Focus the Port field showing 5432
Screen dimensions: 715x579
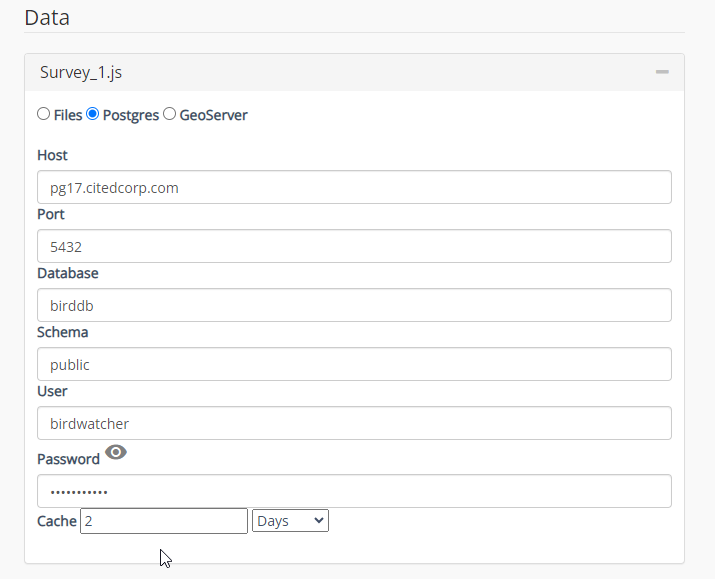(354, 246)
